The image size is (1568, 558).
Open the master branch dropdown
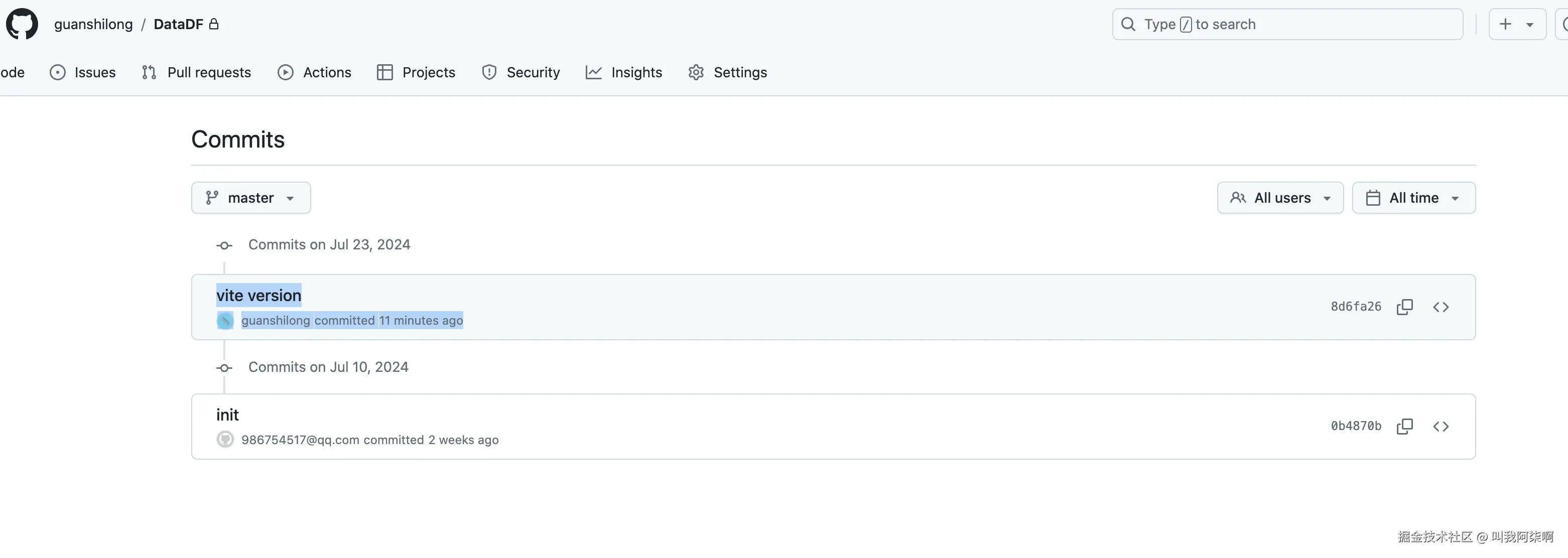click(251, 198)
